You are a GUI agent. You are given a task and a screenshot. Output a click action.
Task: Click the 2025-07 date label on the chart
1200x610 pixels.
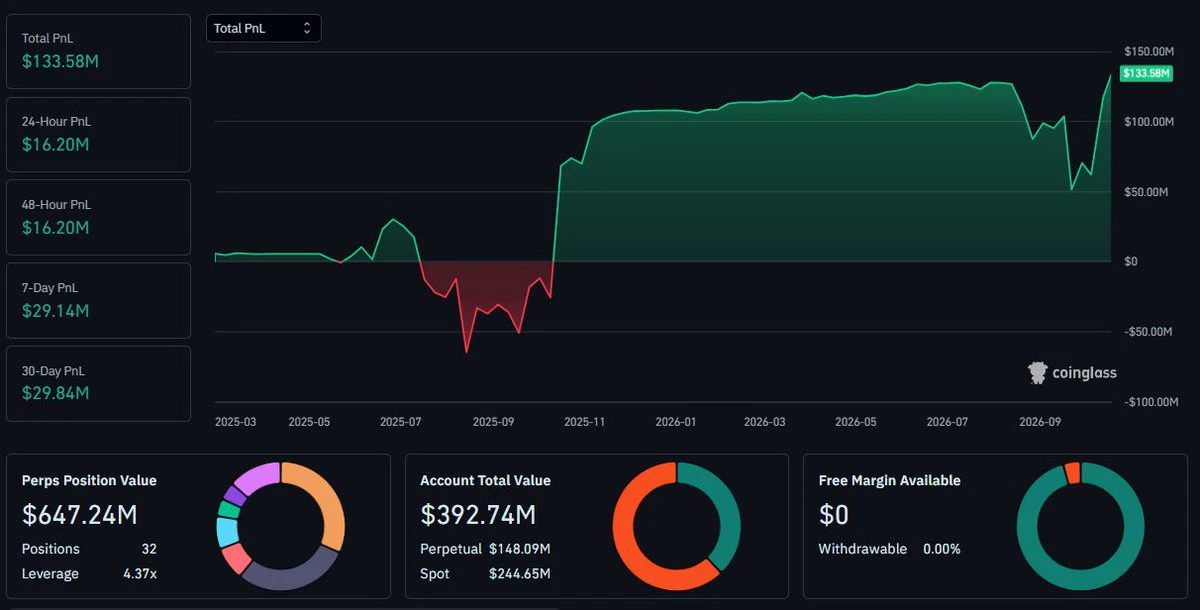tap(400, 422)
